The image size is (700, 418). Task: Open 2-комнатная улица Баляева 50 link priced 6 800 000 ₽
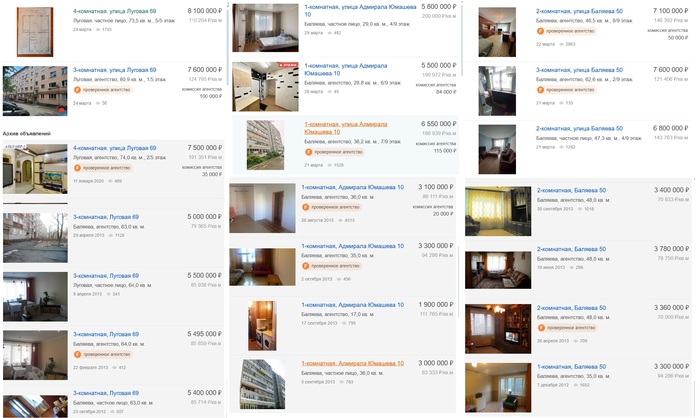tap(579, 128)
